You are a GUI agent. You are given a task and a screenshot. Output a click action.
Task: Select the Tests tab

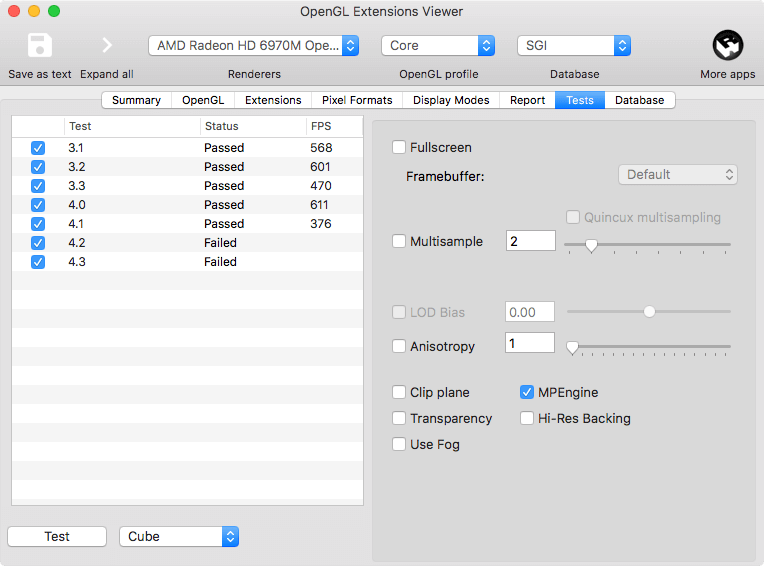point(580,100)
